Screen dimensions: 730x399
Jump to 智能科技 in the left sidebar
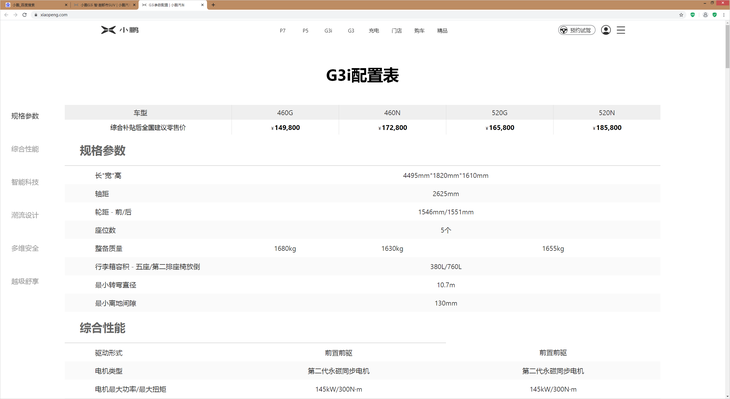(25, 182)
